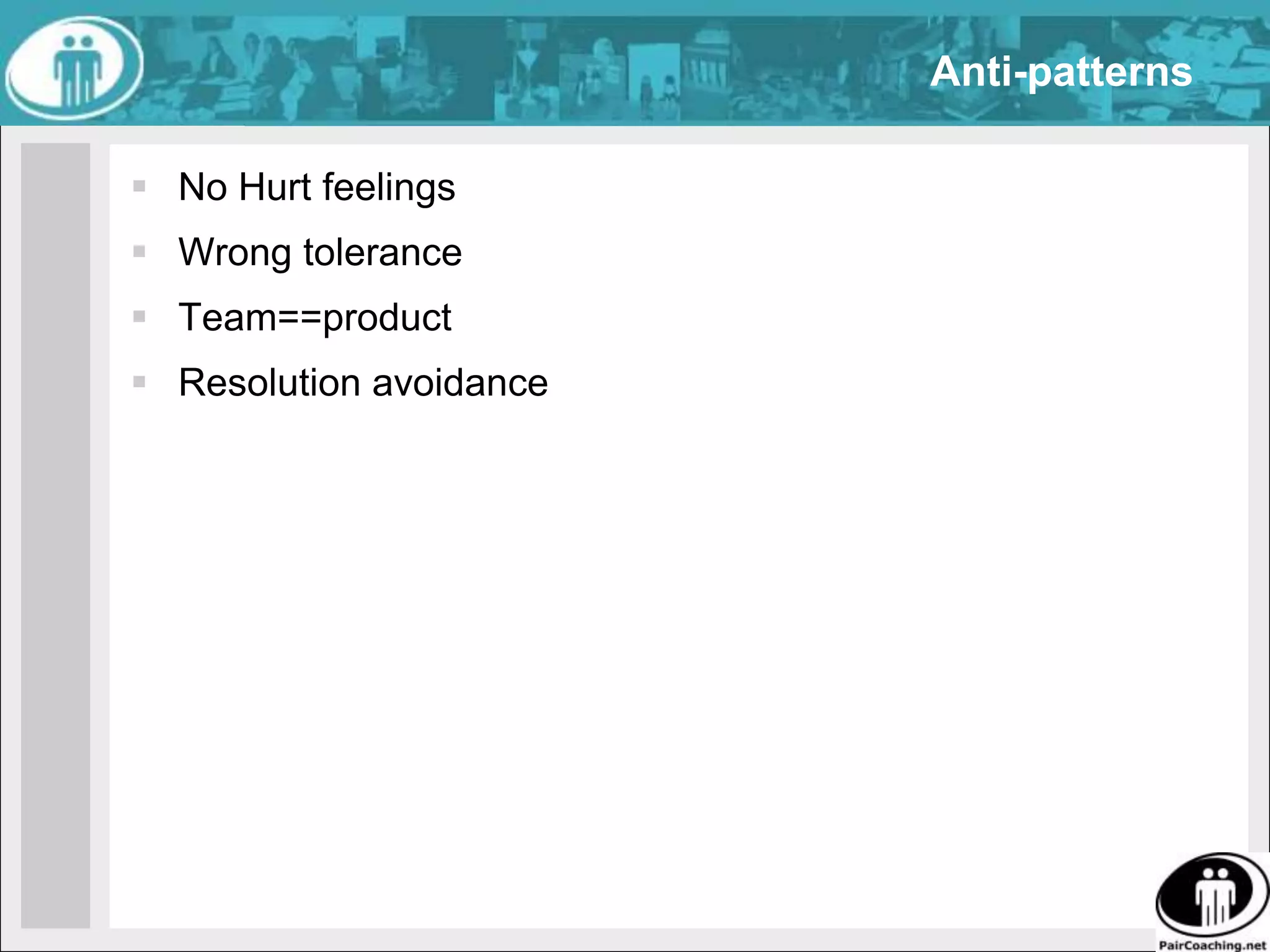
Task: Click the word Hurt in first bullet
Action: coord(274,187)
